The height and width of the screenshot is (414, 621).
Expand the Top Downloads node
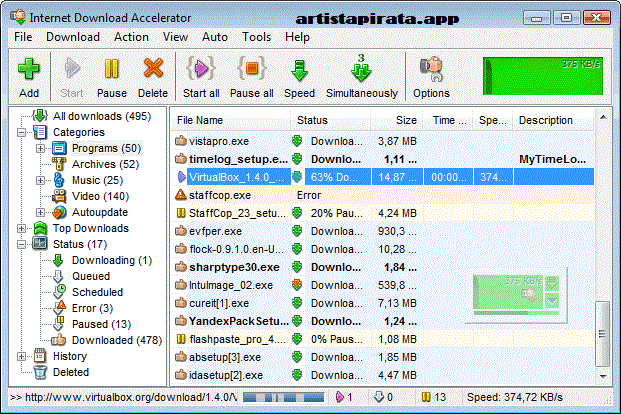pyautogui.click(x=21, y=229)
